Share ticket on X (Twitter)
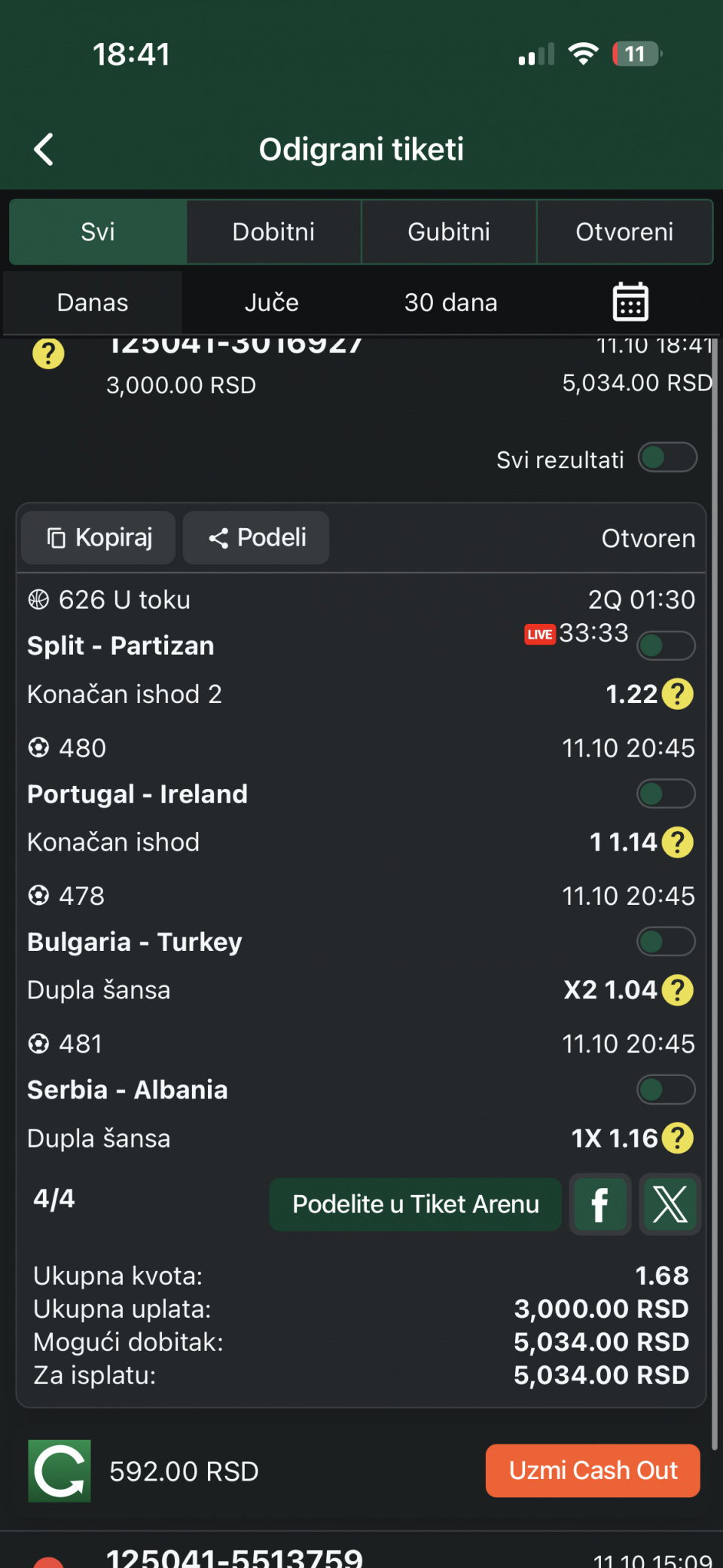The width and height of the screenshot is (723, 1568). [670, 1204]
